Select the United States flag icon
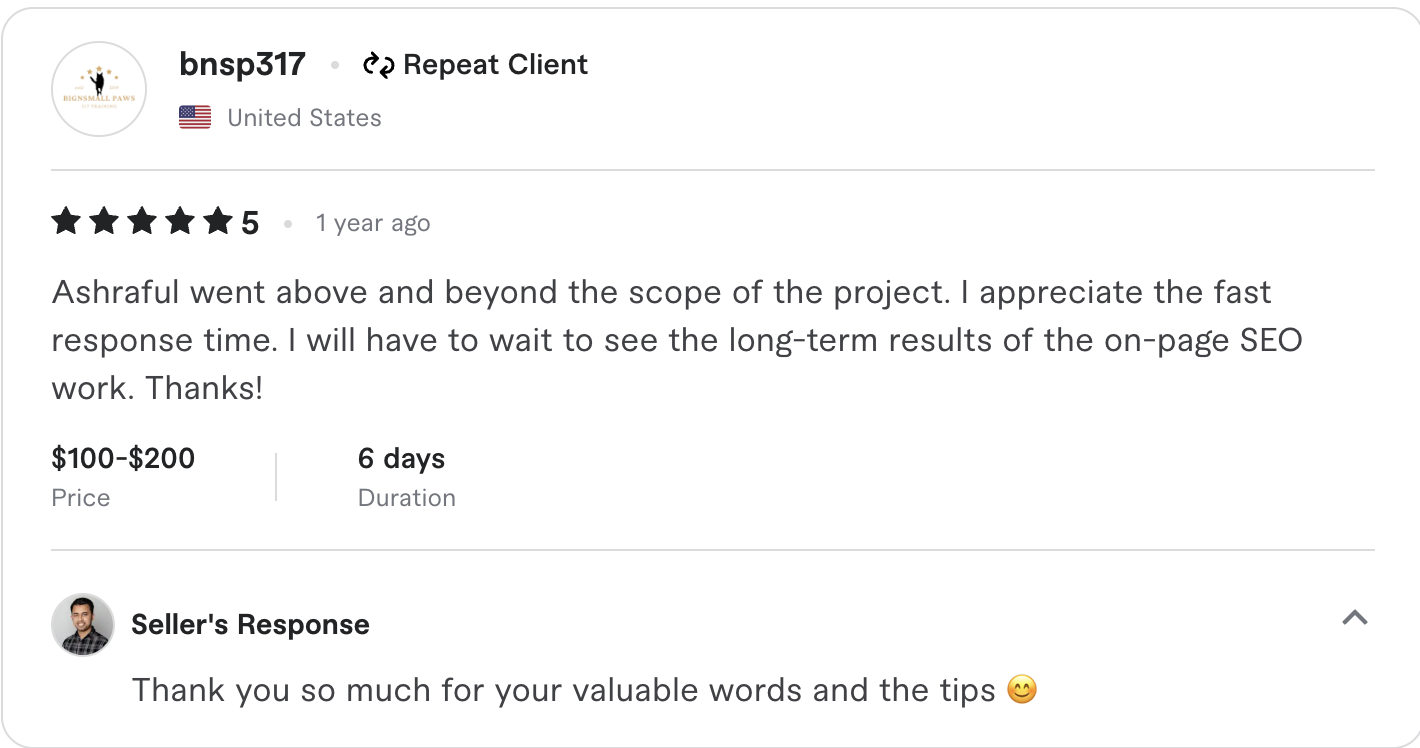Screen dimensions: 1420x748 194,117
